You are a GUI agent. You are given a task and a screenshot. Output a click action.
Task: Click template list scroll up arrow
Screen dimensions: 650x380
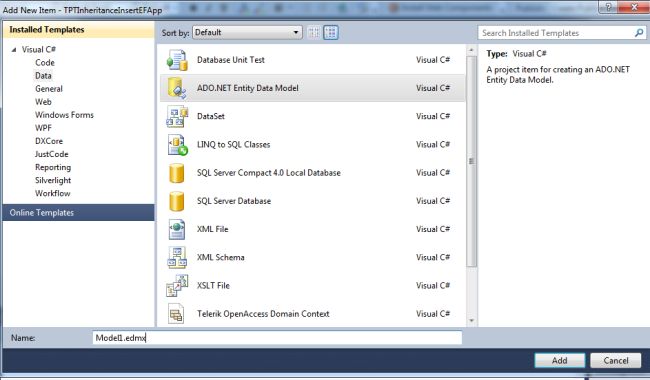point(471,51)
